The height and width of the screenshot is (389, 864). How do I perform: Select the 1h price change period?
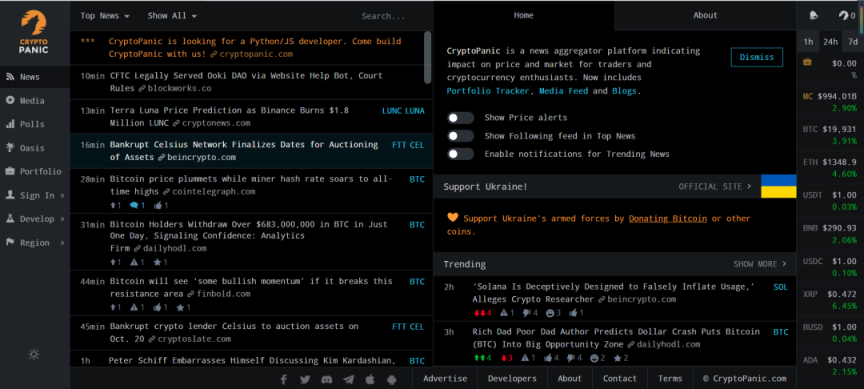808,42
